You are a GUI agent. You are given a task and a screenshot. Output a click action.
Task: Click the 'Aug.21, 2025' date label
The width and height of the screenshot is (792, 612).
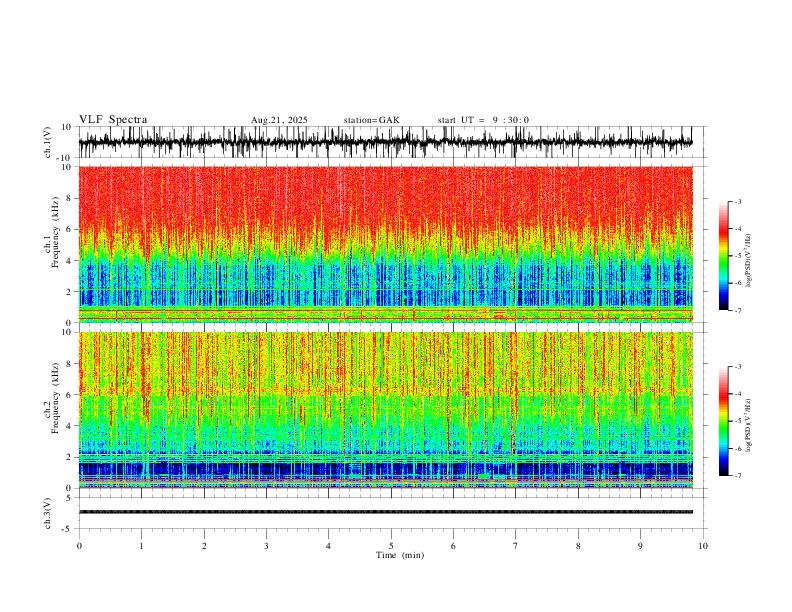(x=279, y=120)
